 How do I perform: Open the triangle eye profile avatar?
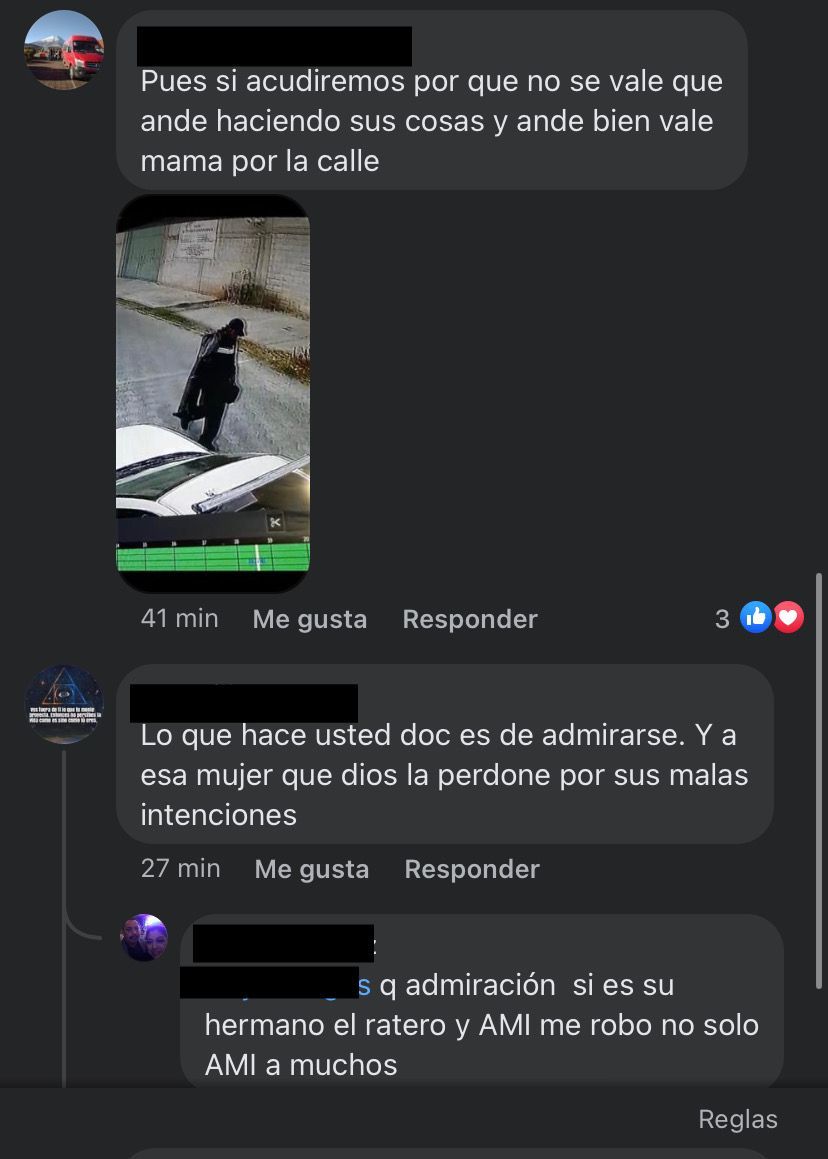tap(64, 704)
